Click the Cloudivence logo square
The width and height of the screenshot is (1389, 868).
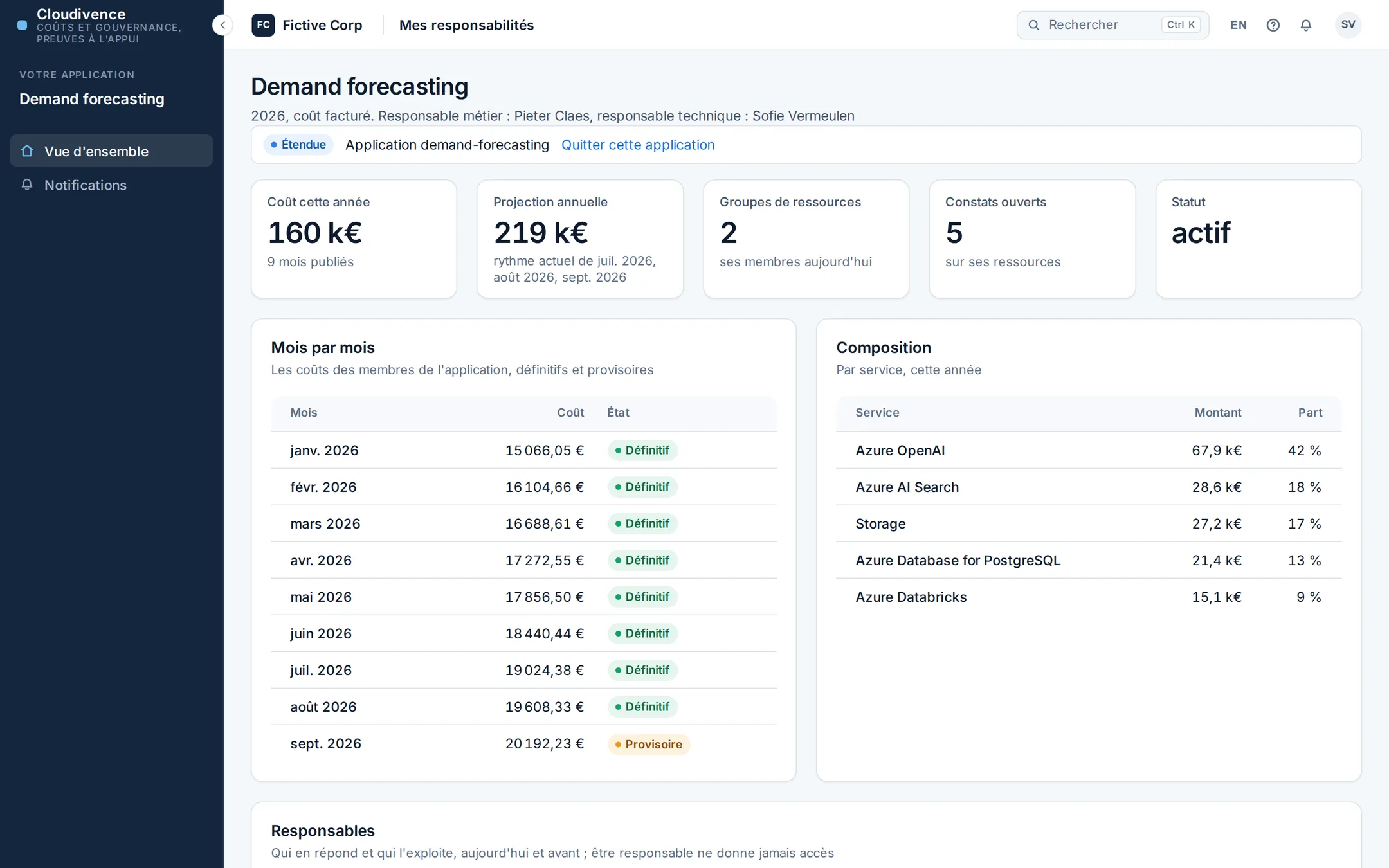pyautogui.click(x=23, y=25)
